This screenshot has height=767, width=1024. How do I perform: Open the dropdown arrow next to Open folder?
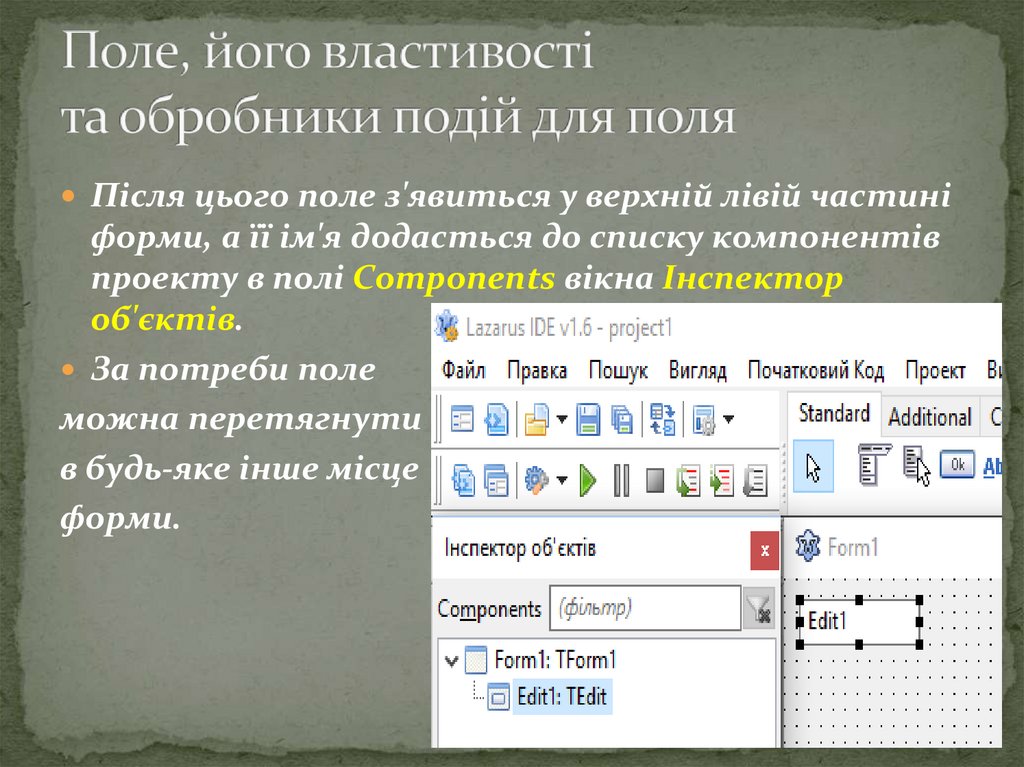(x=562, y=419)
